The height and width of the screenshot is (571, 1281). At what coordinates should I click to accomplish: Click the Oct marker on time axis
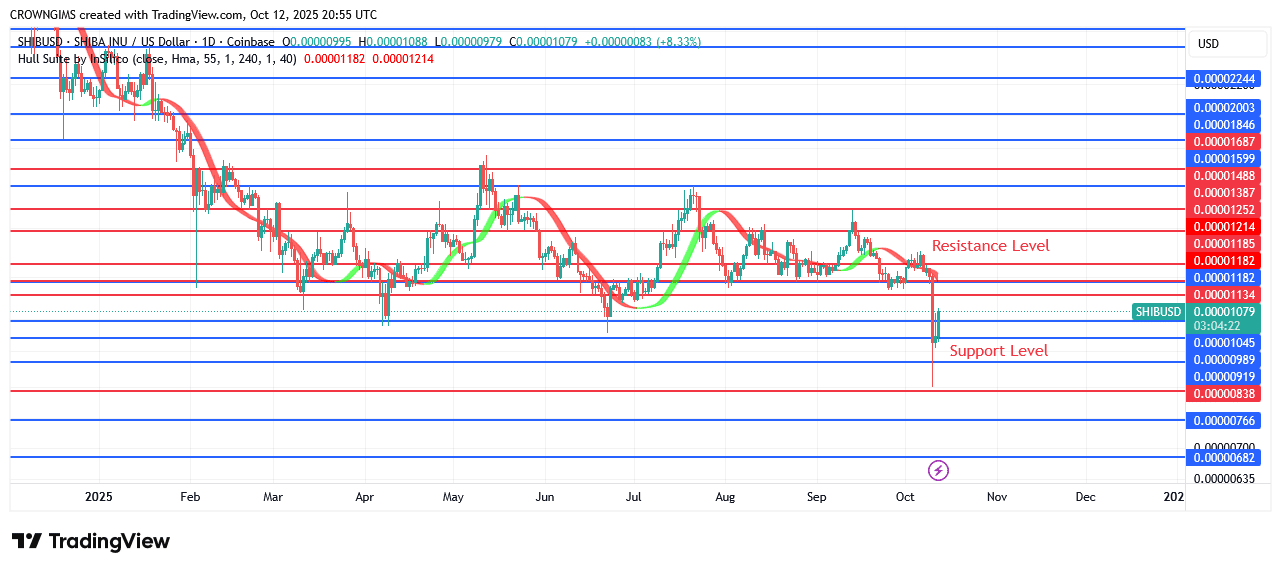pyautogui.click(x=905, y=497)
